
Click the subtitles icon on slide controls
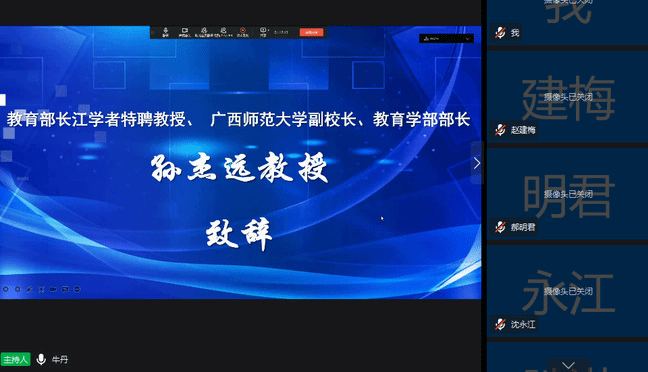click(x=65, y=289)
